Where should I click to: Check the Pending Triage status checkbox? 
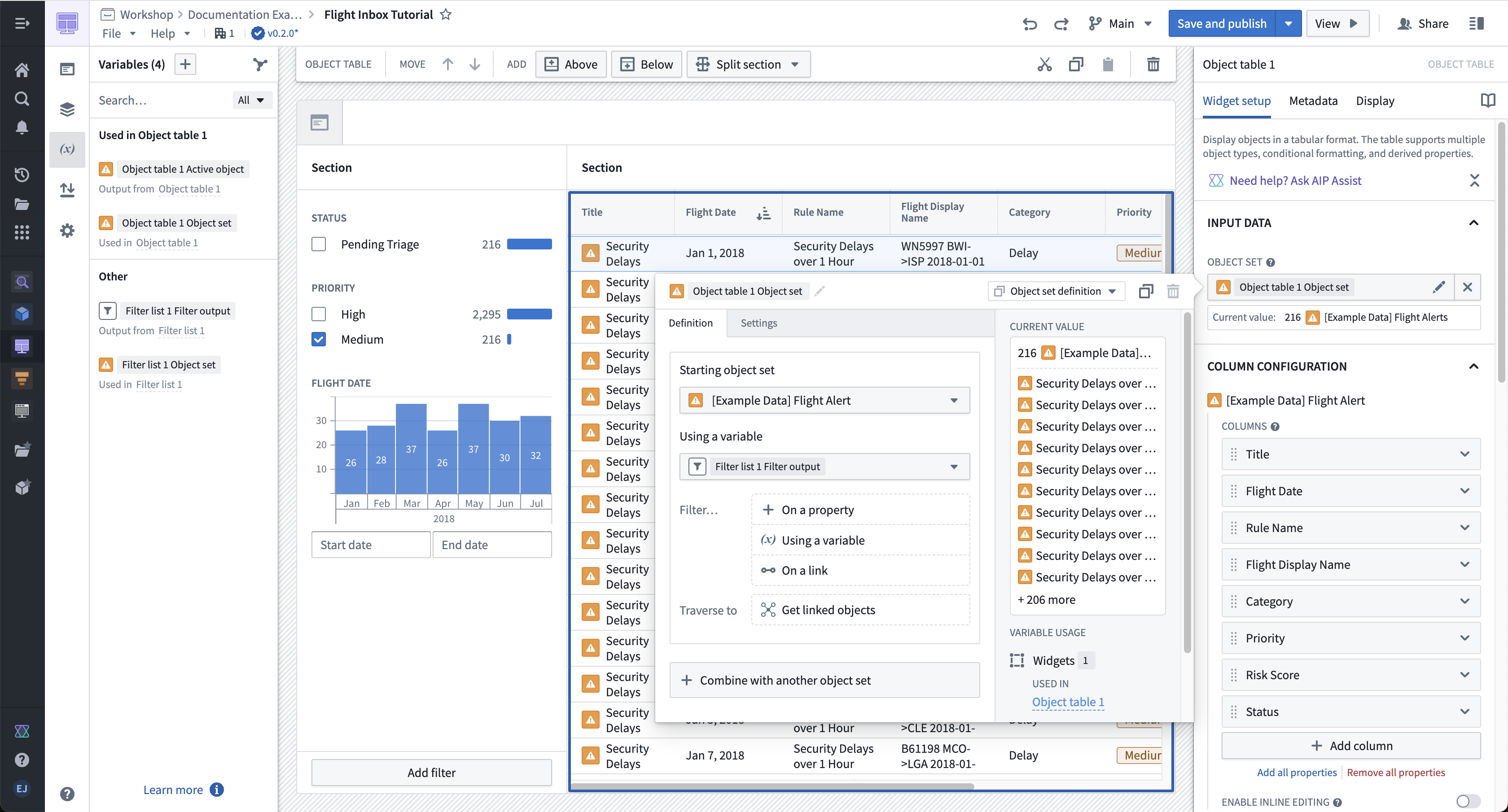point(319,244)
